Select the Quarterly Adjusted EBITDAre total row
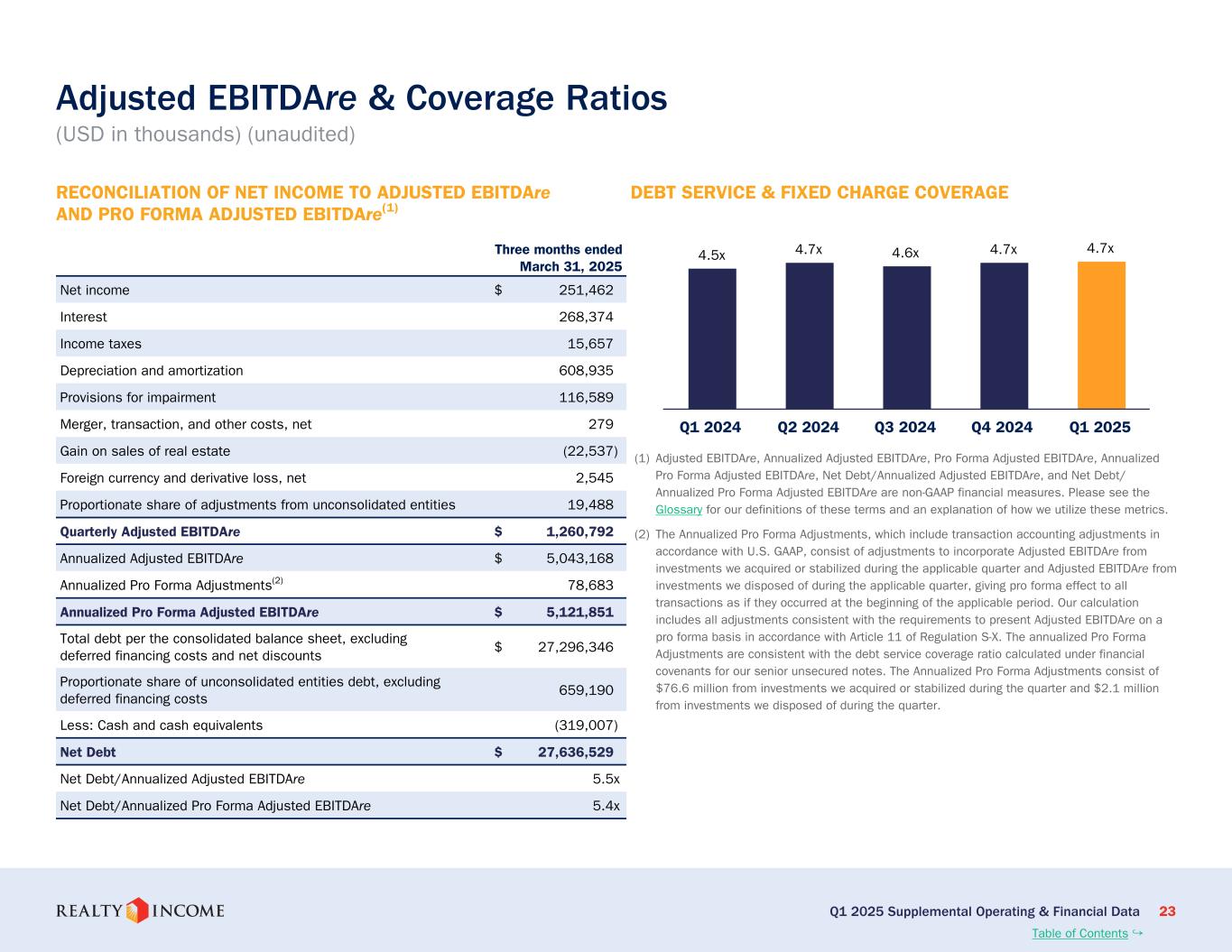This screenshot has width=1232, height=952. pos(340,531)
